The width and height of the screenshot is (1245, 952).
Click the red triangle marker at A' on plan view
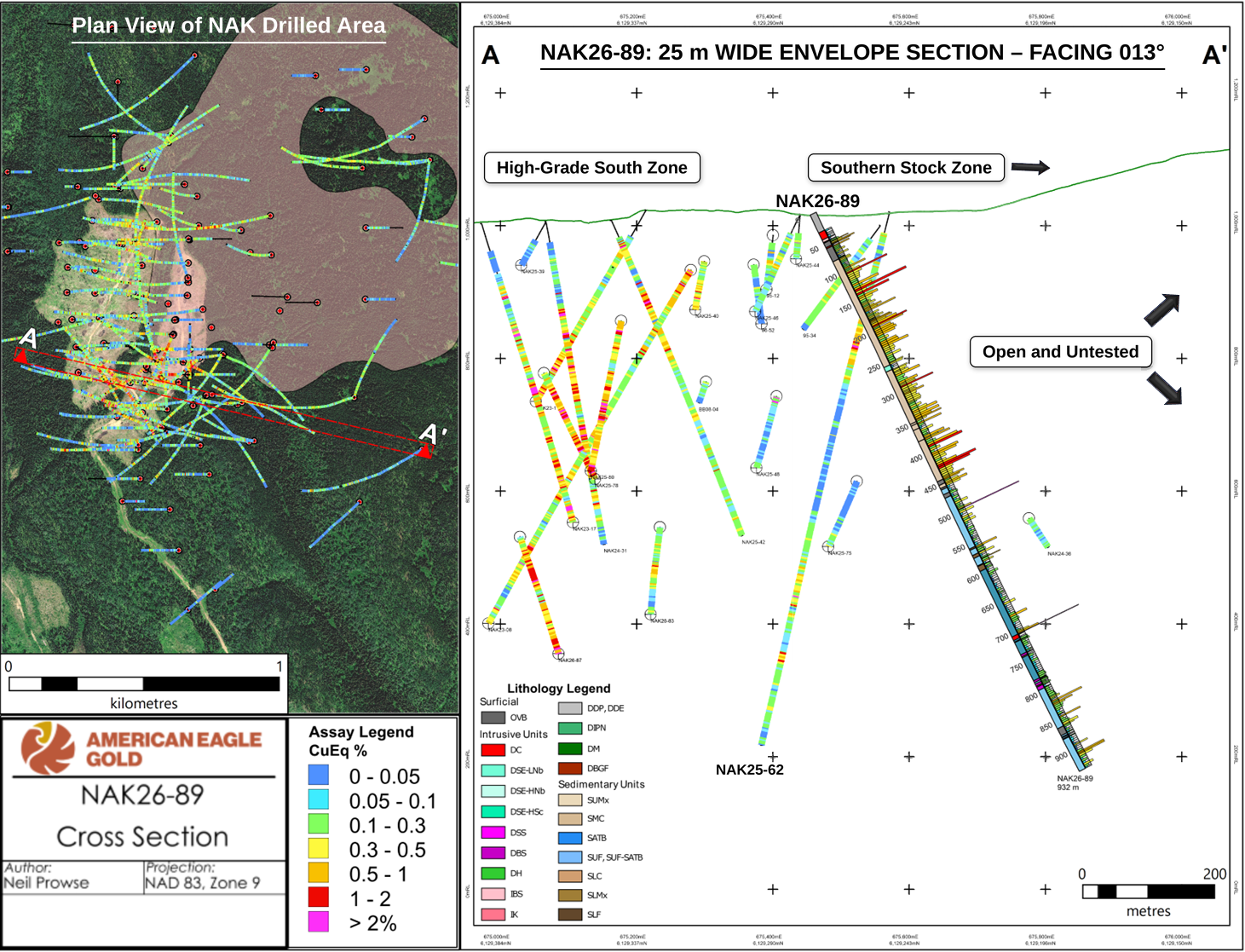point(425,451)
